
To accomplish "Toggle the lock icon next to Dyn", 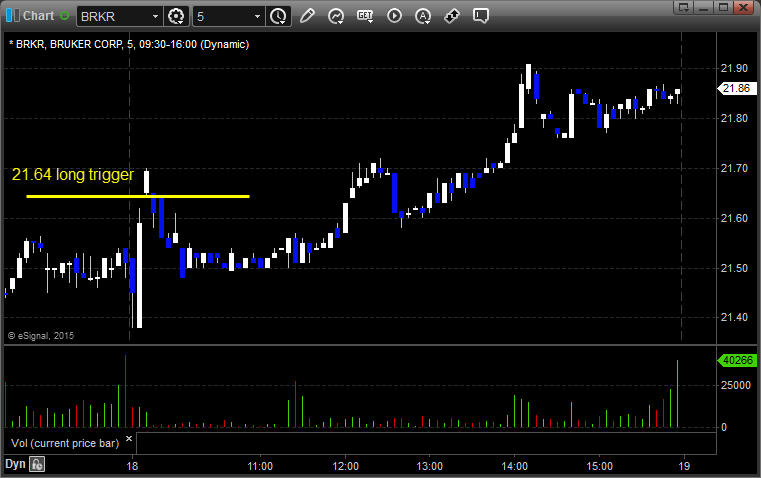I will tap(37, 464).
